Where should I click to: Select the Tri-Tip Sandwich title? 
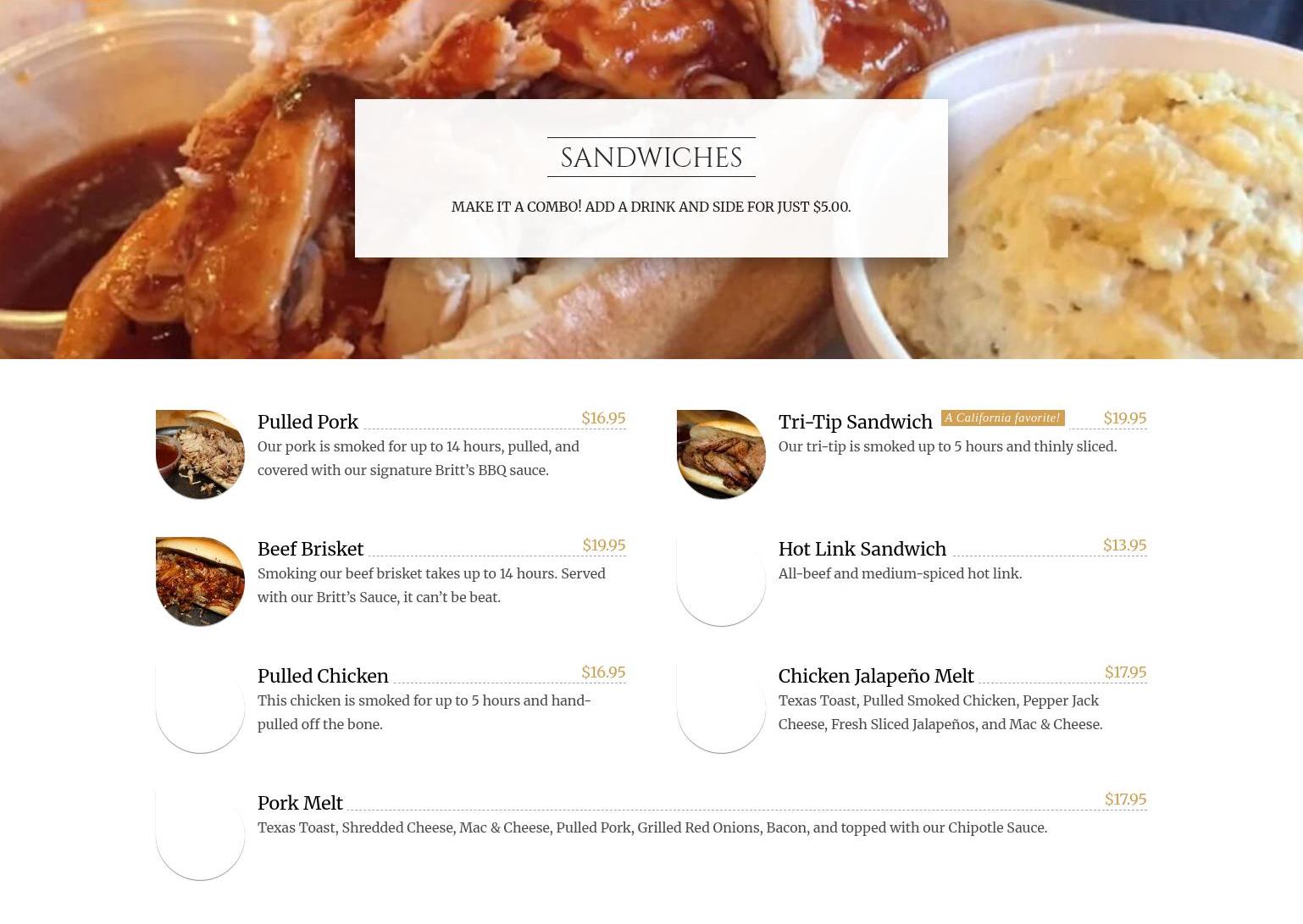855,422
